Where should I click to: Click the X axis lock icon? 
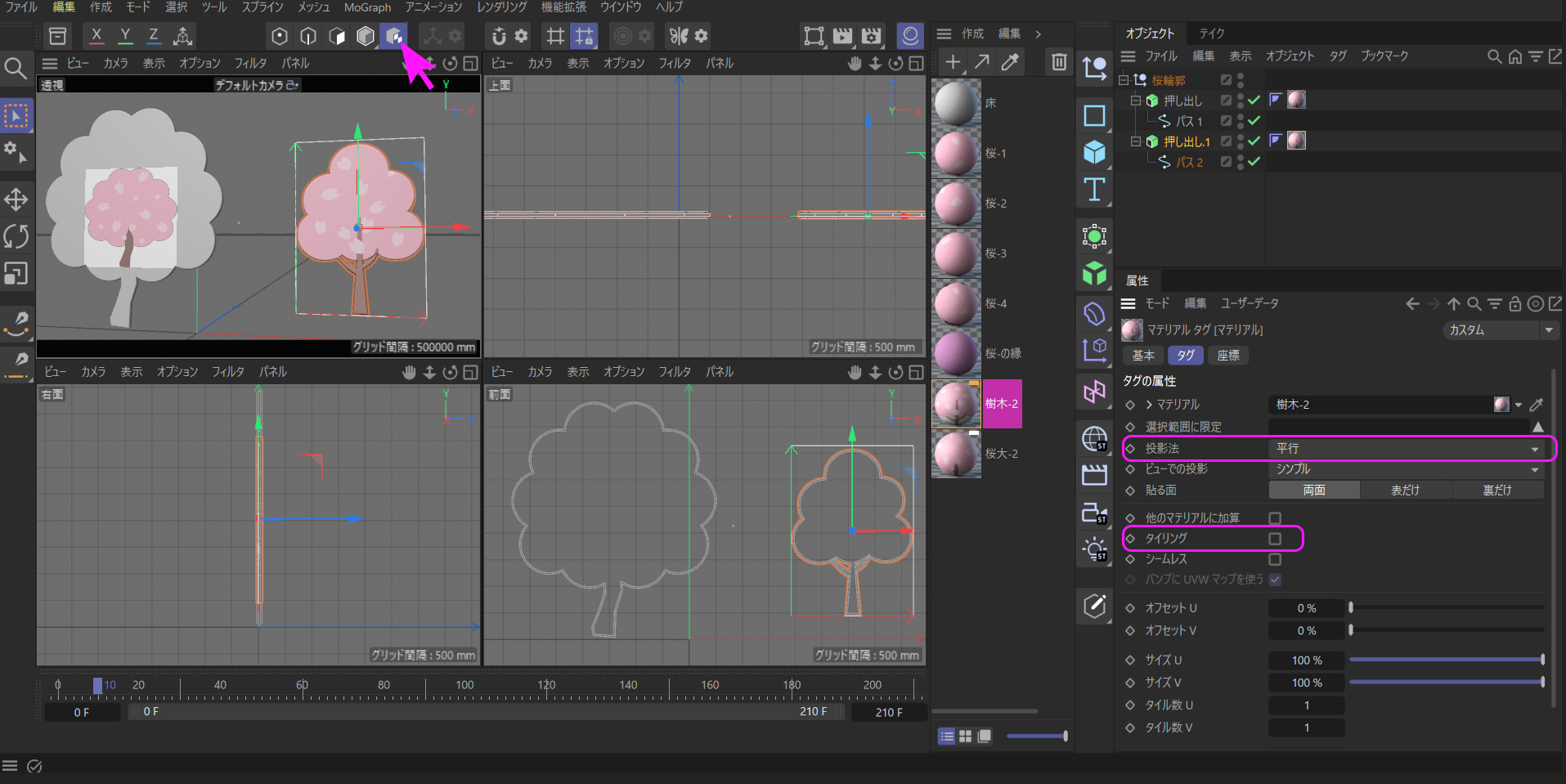96,36
